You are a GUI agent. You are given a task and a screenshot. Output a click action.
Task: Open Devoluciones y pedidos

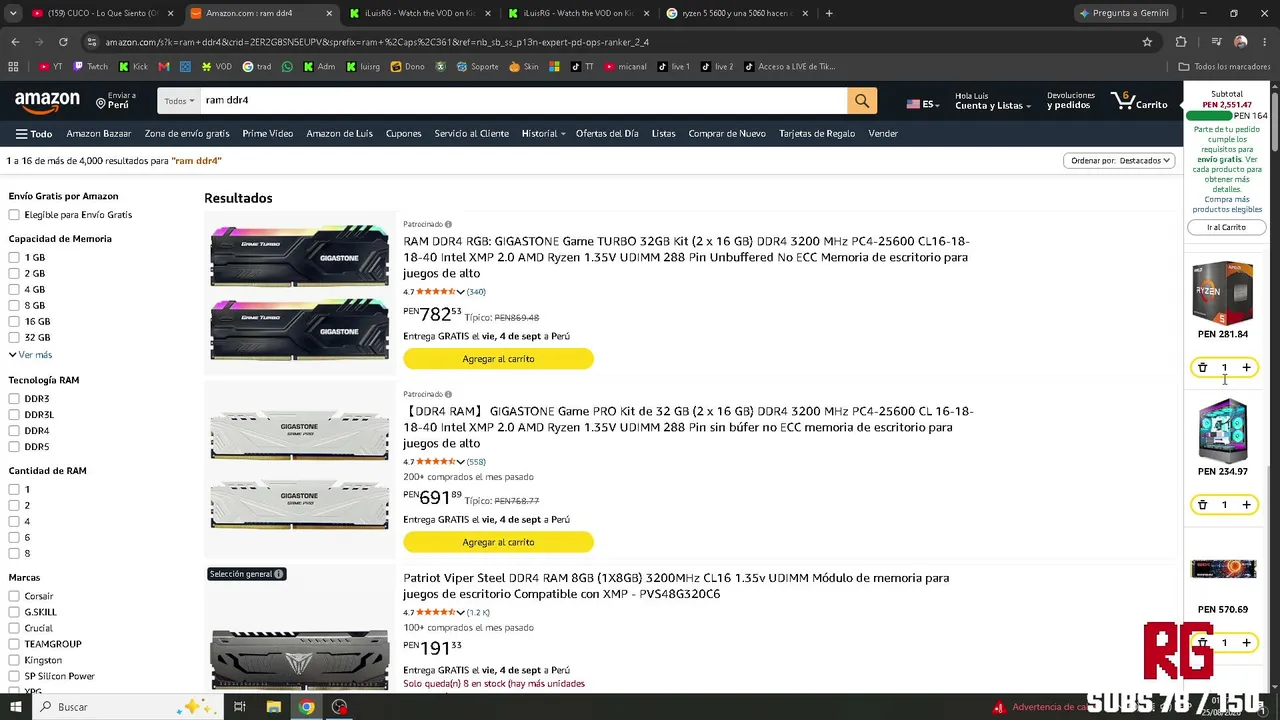pos(1070,101)
